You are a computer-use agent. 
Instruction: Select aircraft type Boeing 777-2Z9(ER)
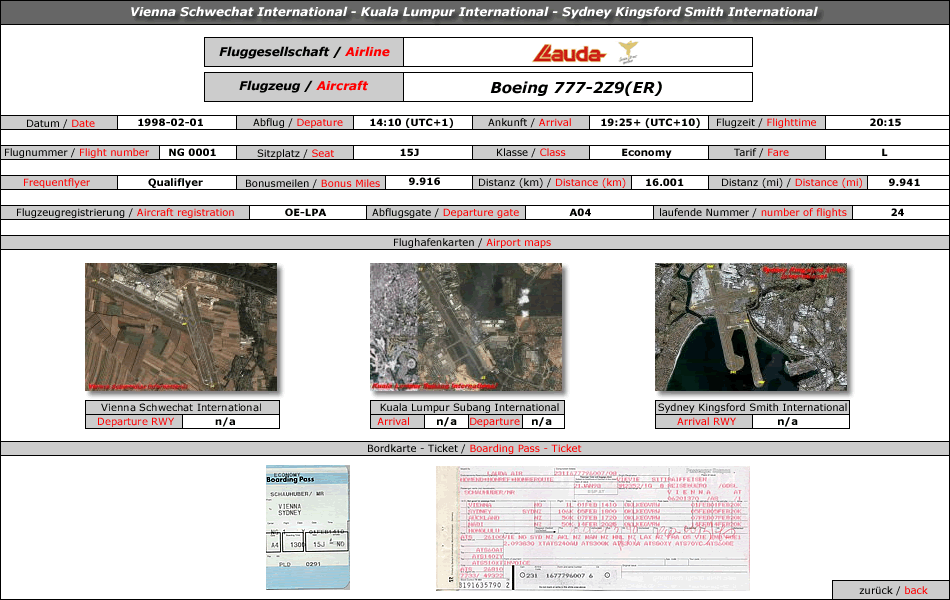[576, 88]
